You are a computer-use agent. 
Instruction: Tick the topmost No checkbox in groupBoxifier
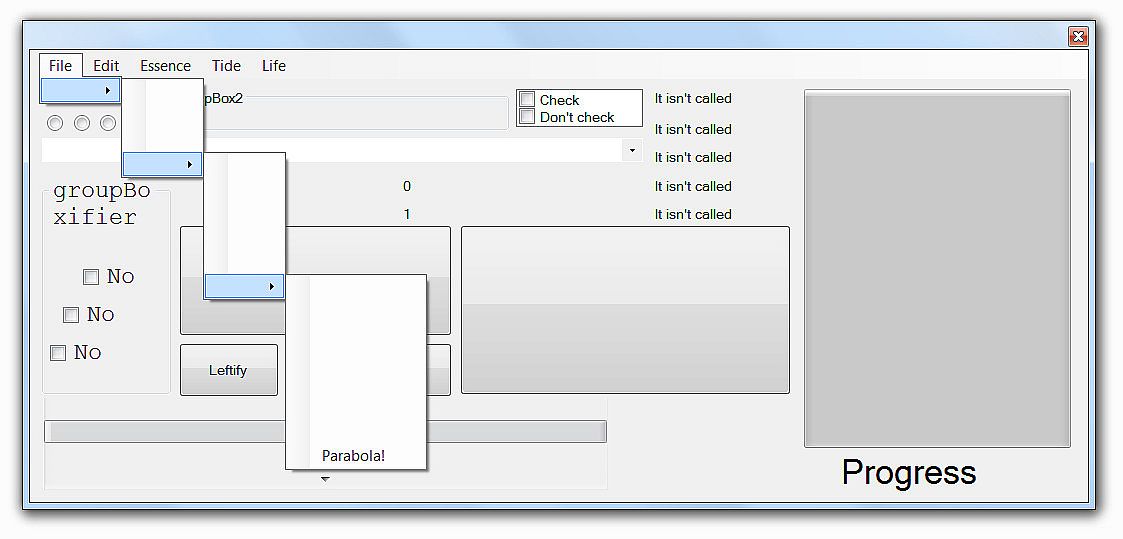(x=91, y=277)
